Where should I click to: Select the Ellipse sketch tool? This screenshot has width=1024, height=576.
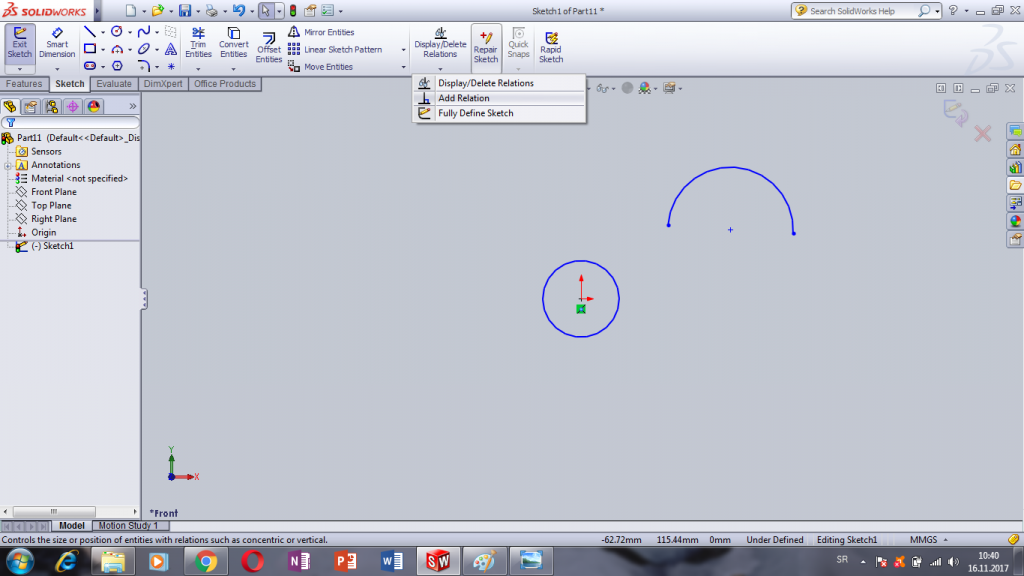click(144, 49)
